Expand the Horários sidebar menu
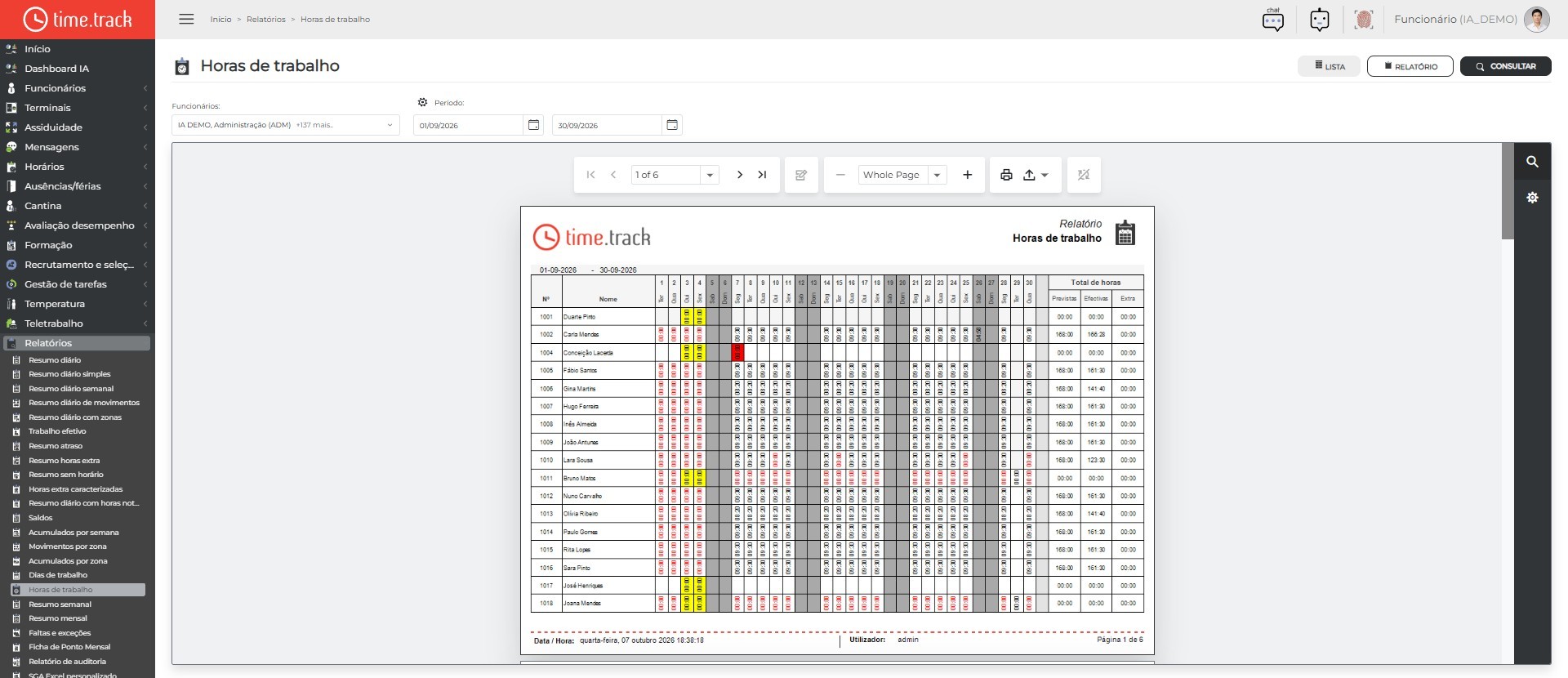 click(77, 167)
